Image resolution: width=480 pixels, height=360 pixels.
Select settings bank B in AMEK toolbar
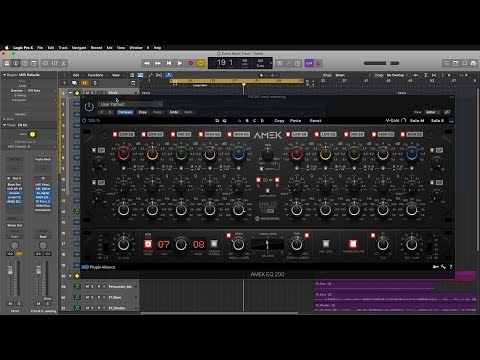[x=247, y=121]
